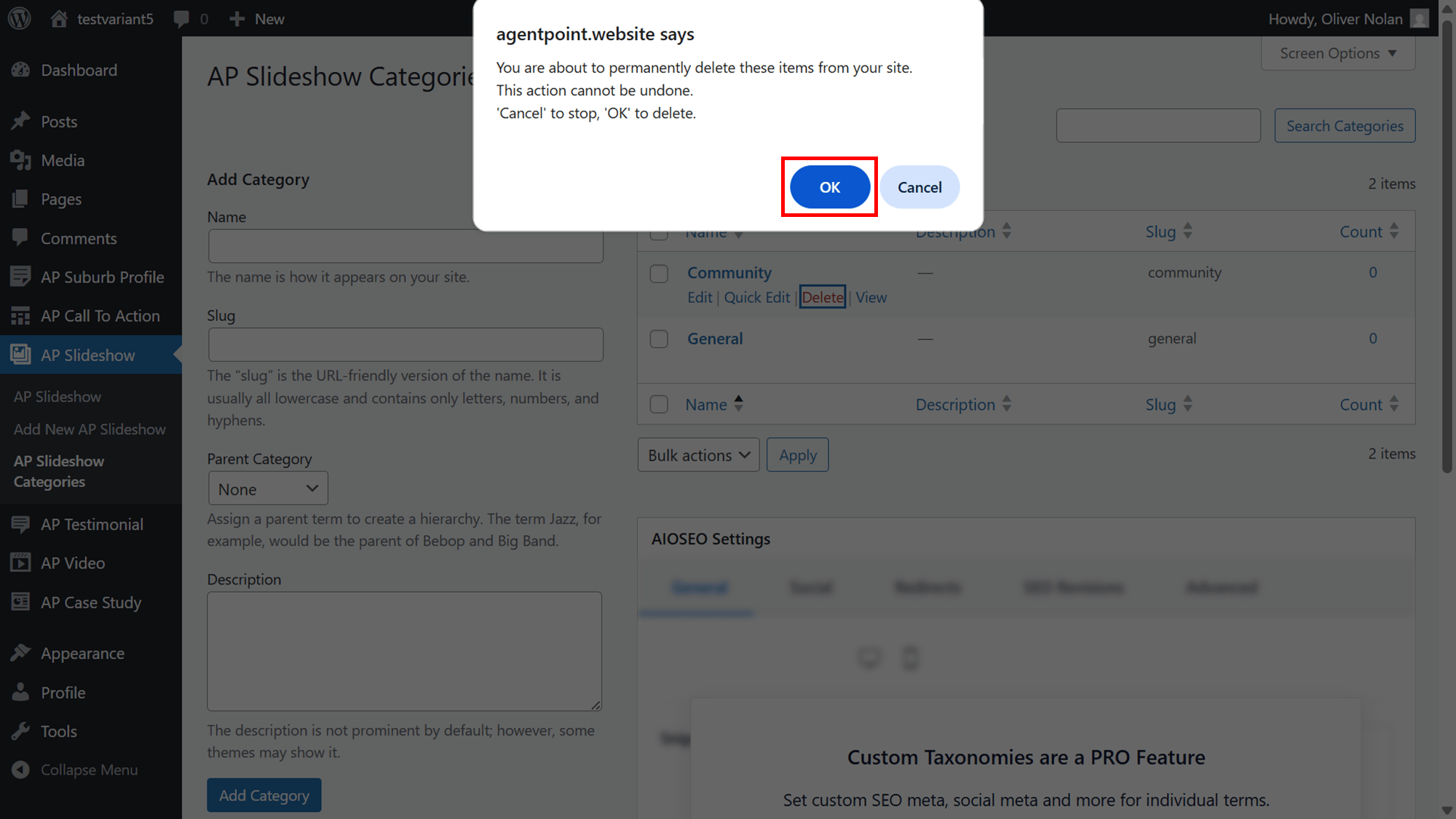
Task: Confirm deletion with OK button
Action: point(830,187)
